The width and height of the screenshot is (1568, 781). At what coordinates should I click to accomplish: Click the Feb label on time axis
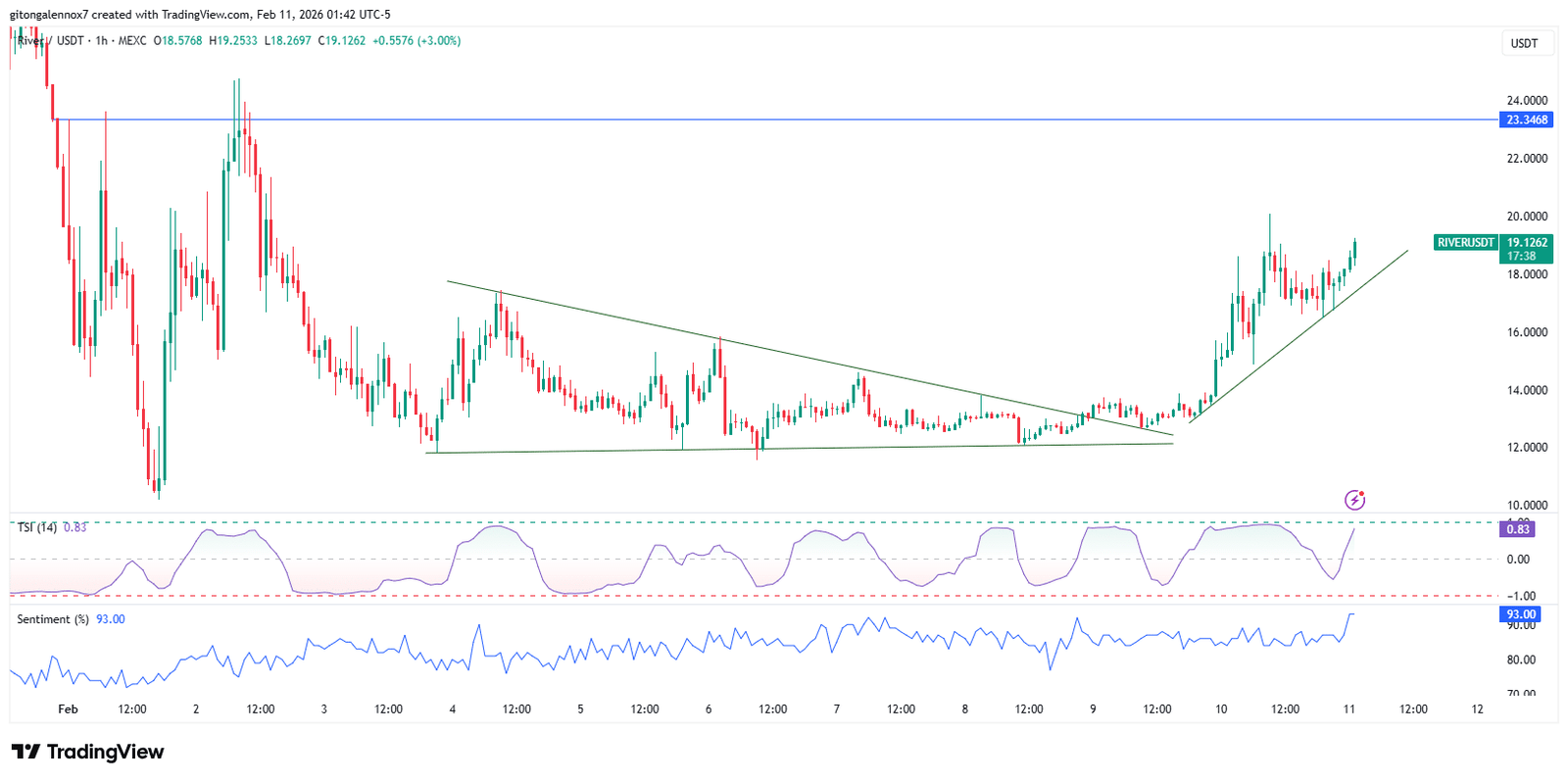[x=68, y=708]
